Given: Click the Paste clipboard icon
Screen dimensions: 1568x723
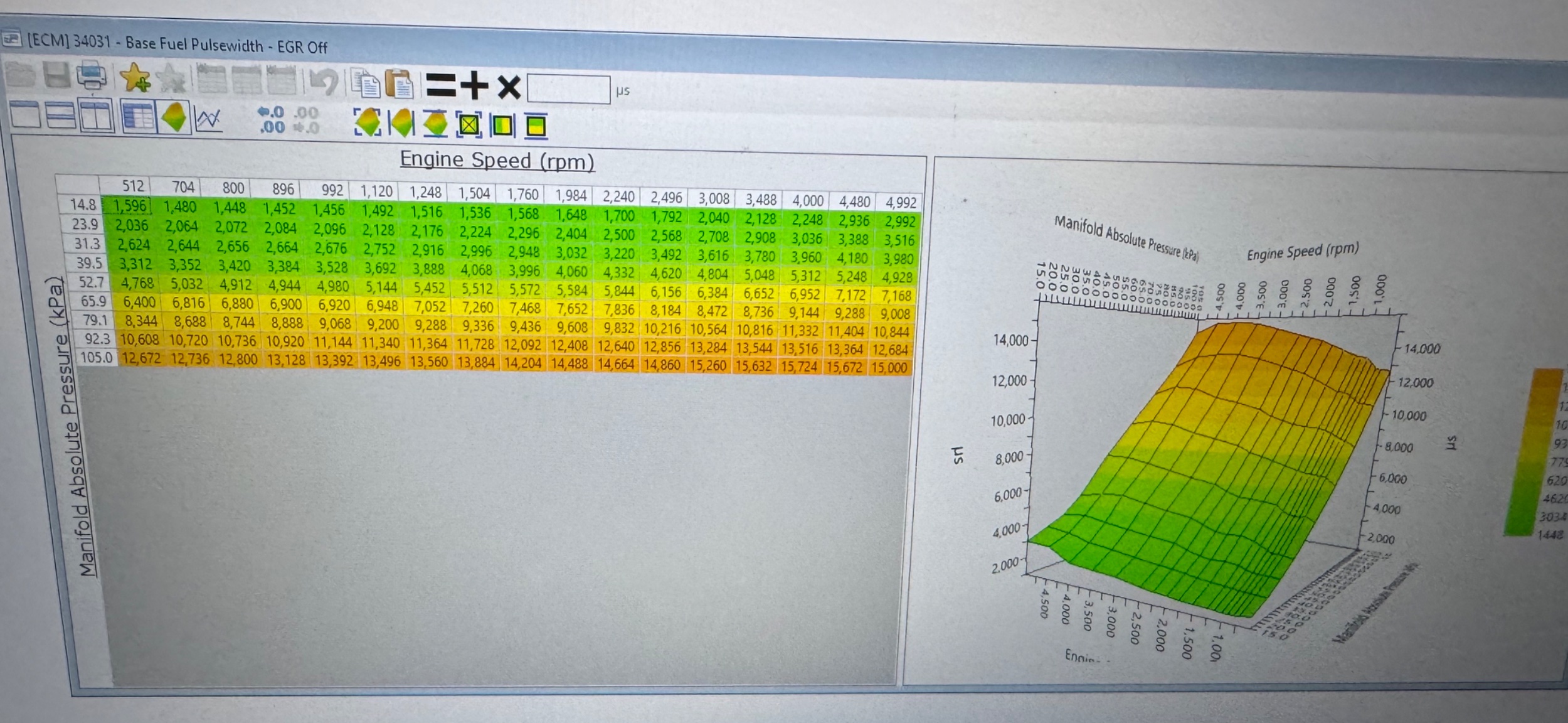Looking at the screenshot, I should [x=399, y=84].
